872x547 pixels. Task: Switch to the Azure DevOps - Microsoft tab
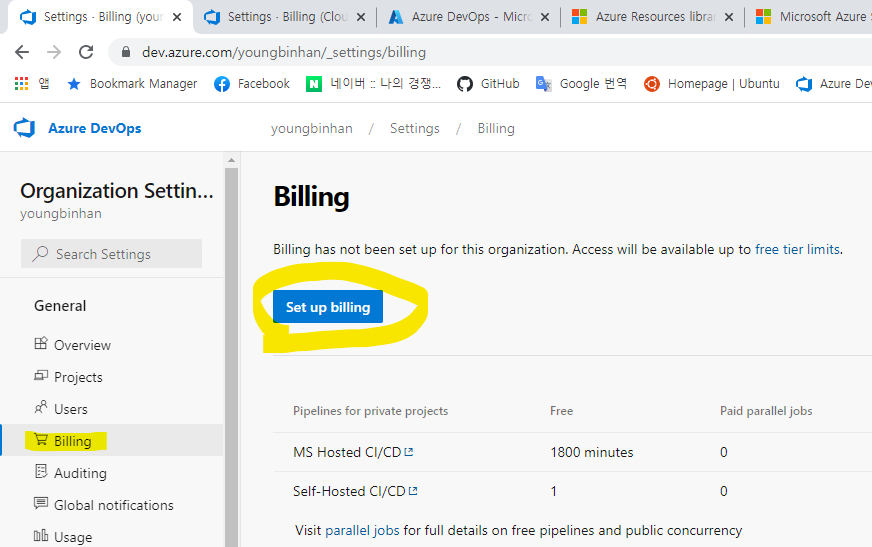tap(463, 17)
